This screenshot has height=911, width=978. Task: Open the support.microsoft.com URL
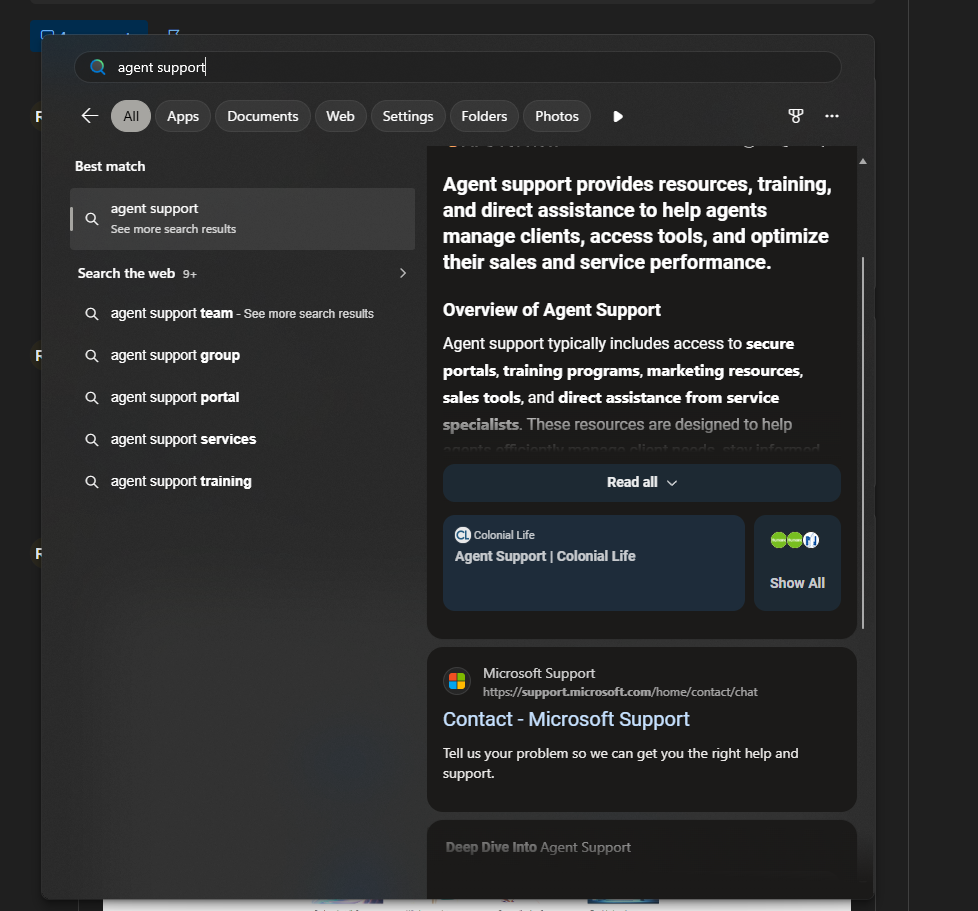pos(620,692)
